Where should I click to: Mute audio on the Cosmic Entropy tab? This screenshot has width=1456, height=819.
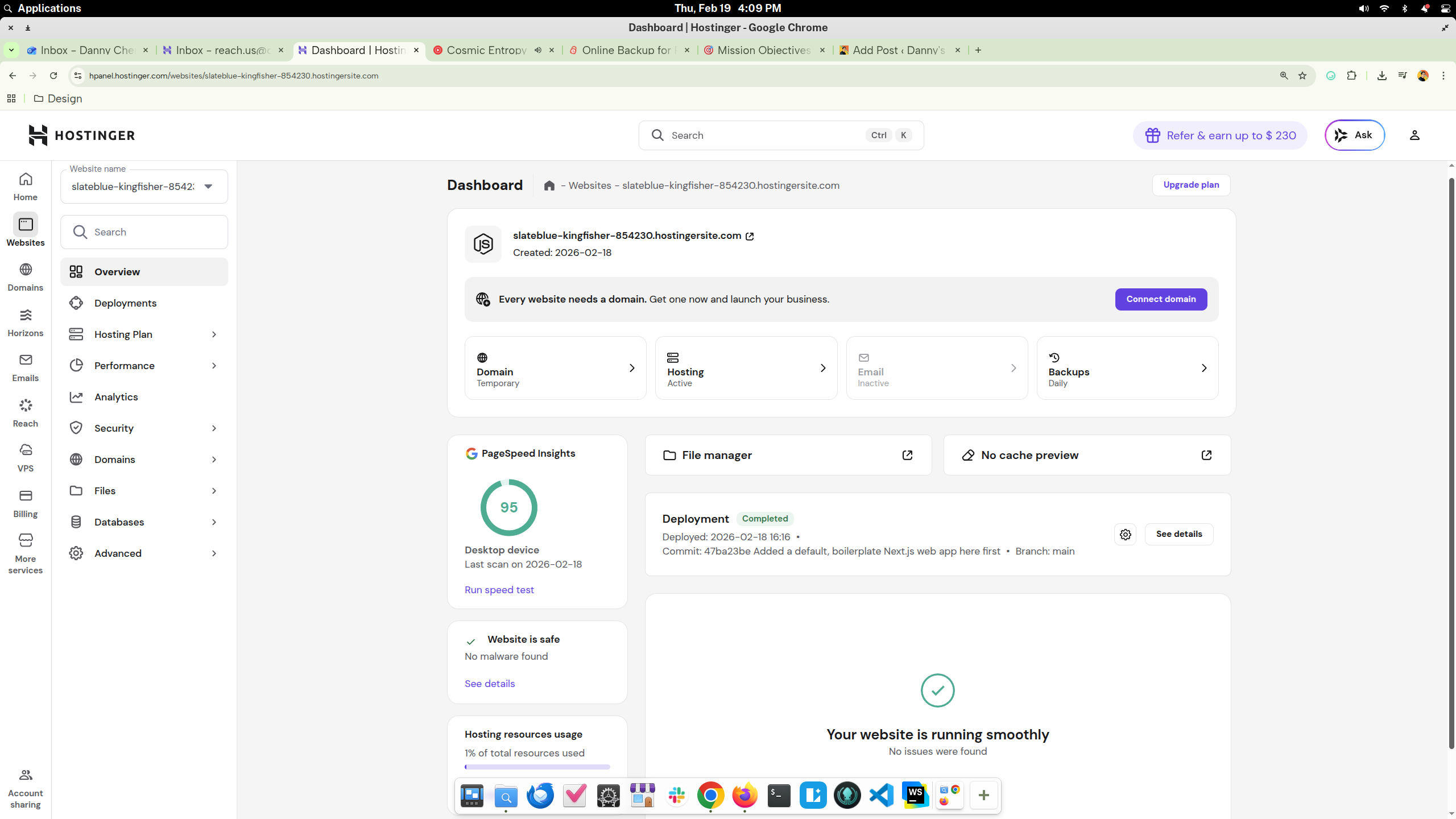coord(537,50)
